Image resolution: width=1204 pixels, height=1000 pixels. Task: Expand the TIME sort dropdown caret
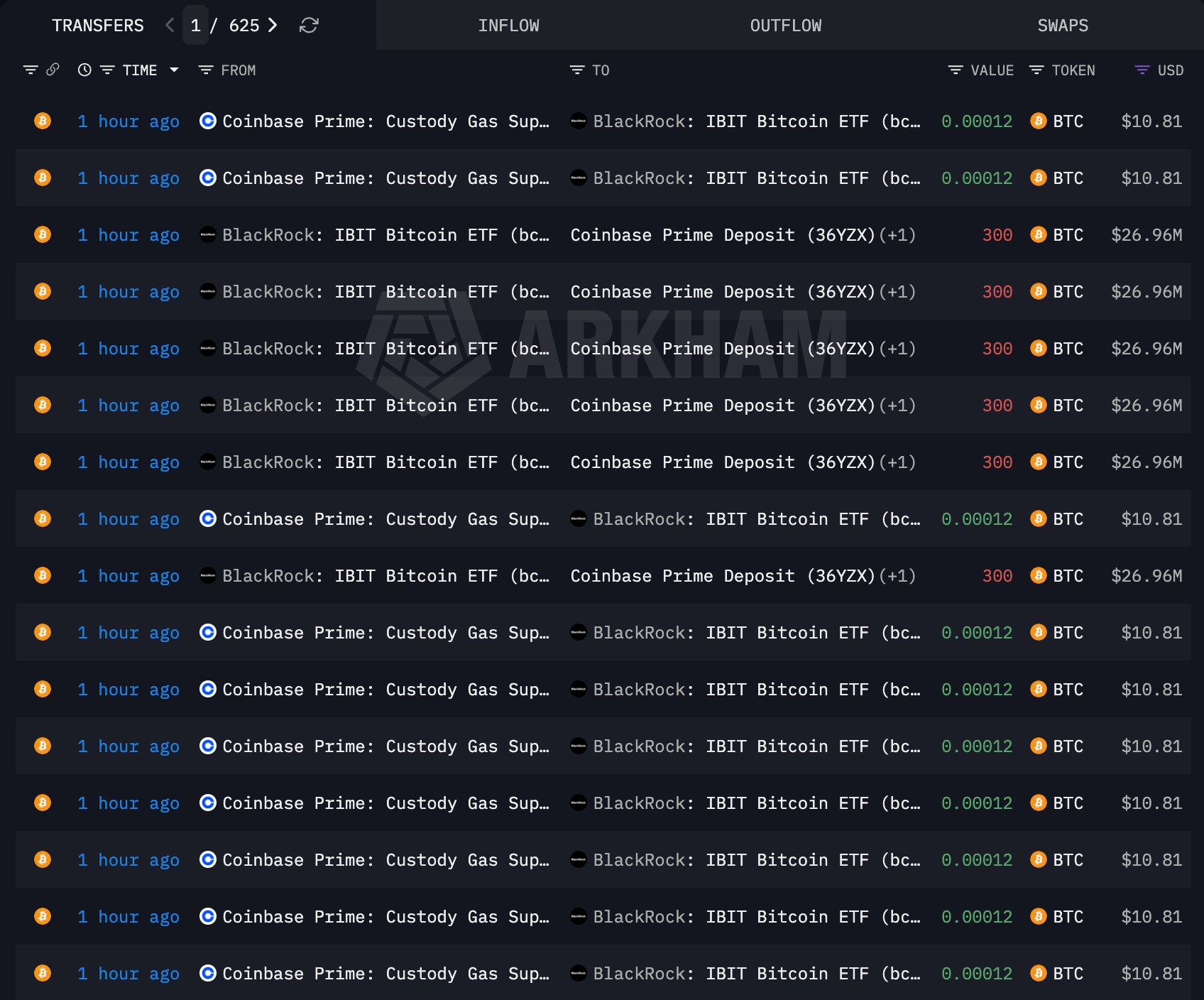click(174, 70)
